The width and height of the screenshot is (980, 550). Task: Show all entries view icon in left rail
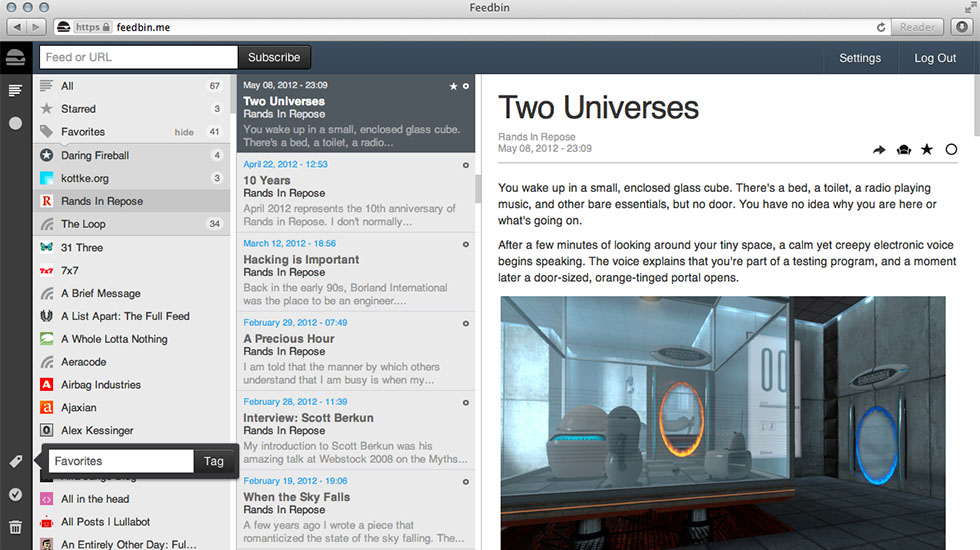(x=16, y=91)
